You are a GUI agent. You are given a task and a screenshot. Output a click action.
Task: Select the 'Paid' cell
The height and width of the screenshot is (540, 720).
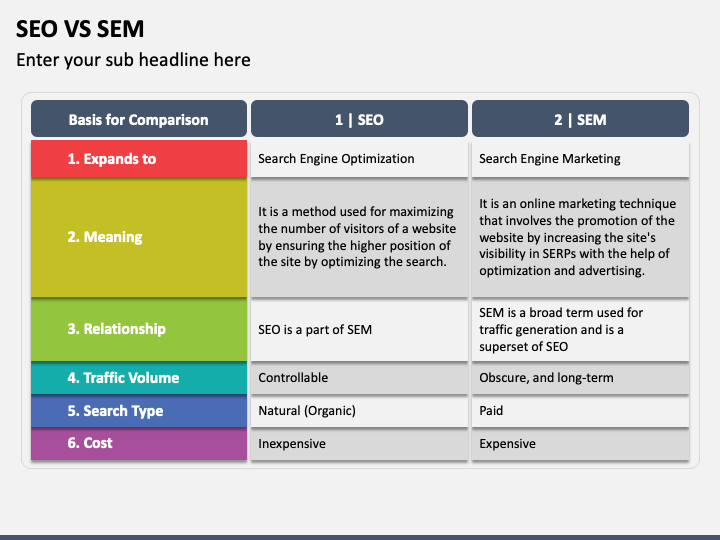coord(580,411)
